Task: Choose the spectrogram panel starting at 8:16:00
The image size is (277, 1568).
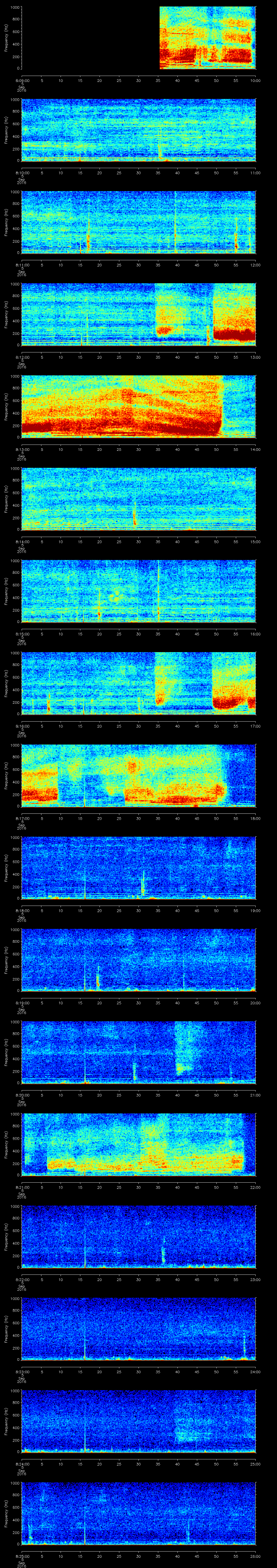Action: coord(139,683)
